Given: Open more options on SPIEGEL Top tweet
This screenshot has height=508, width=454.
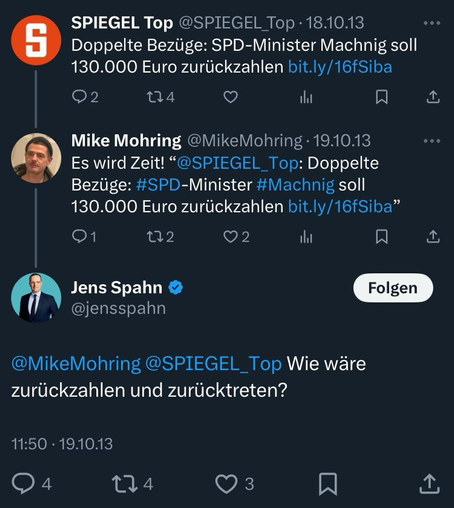Looking at the screenshot, I should [432, 23].
